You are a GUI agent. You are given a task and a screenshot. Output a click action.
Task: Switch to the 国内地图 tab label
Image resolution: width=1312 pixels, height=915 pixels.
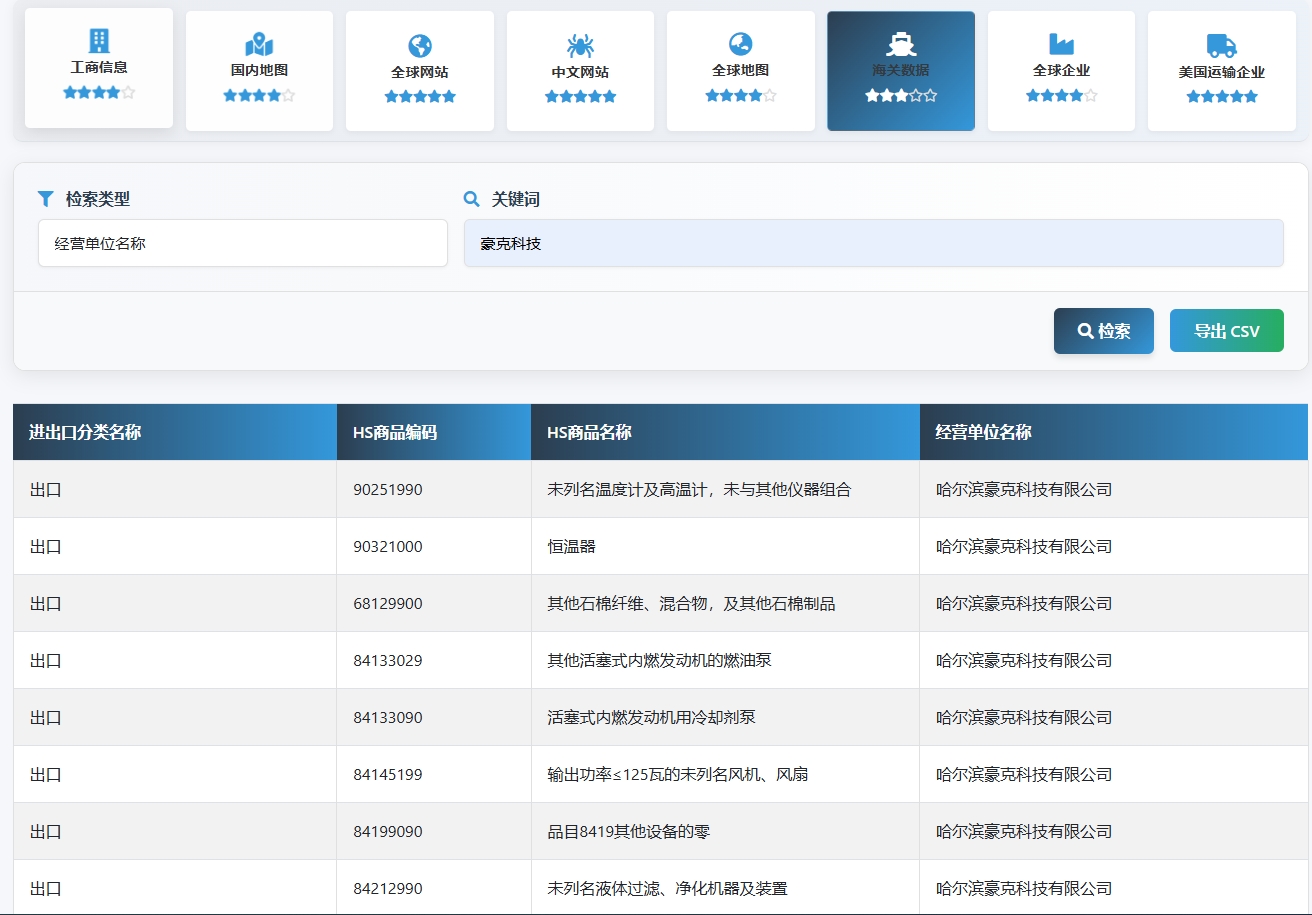(259, 70)
